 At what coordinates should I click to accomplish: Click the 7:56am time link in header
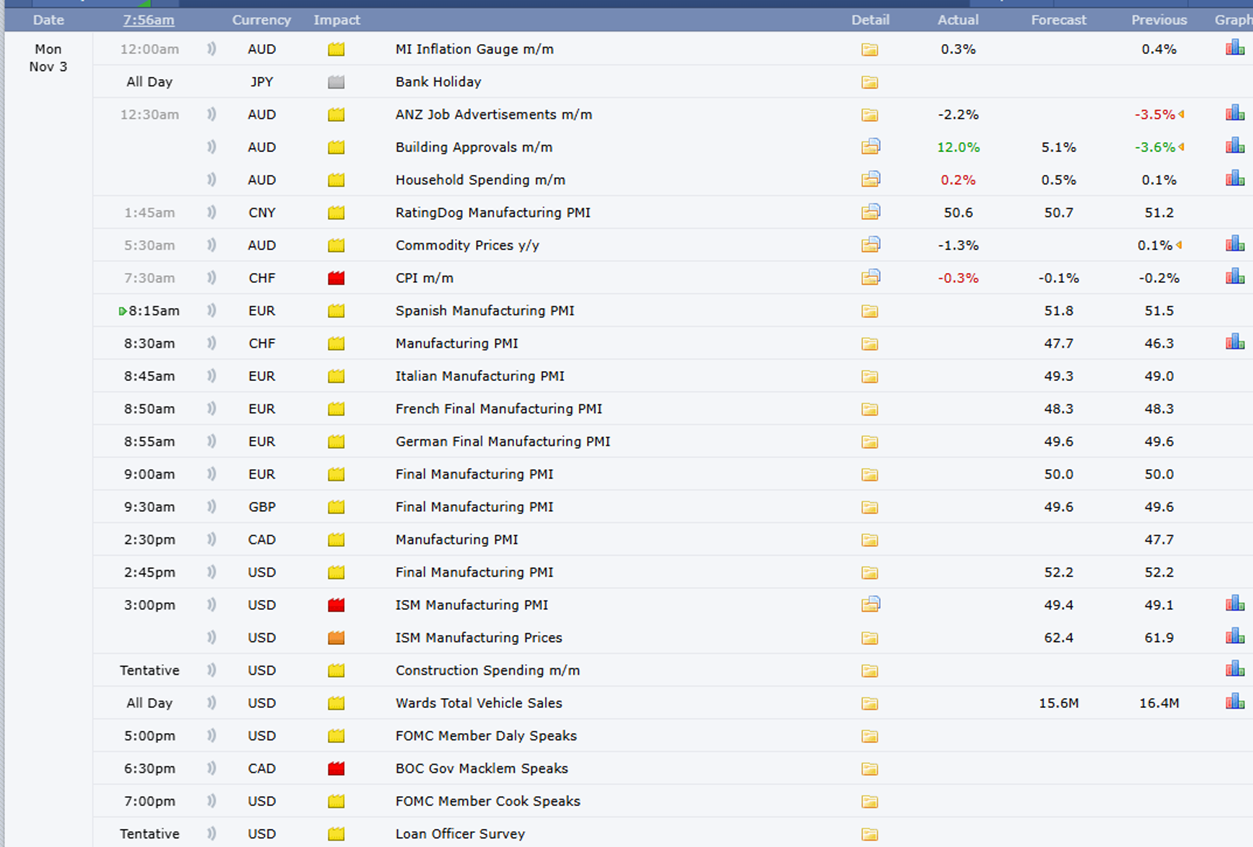(149, 20)
